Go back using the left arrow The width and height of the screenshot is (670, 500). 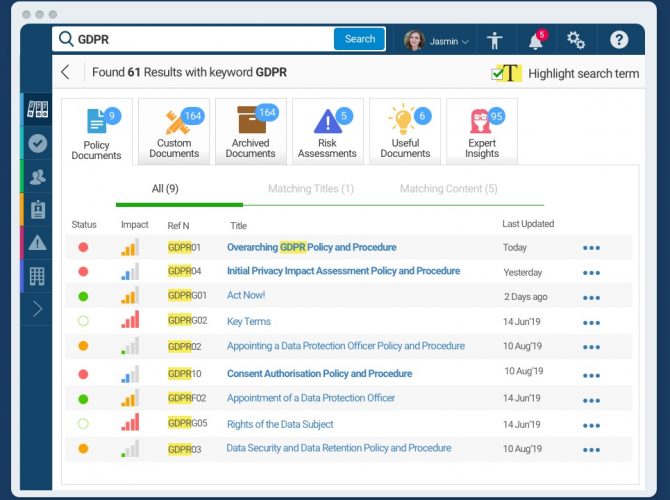click(x=66, y=72)
